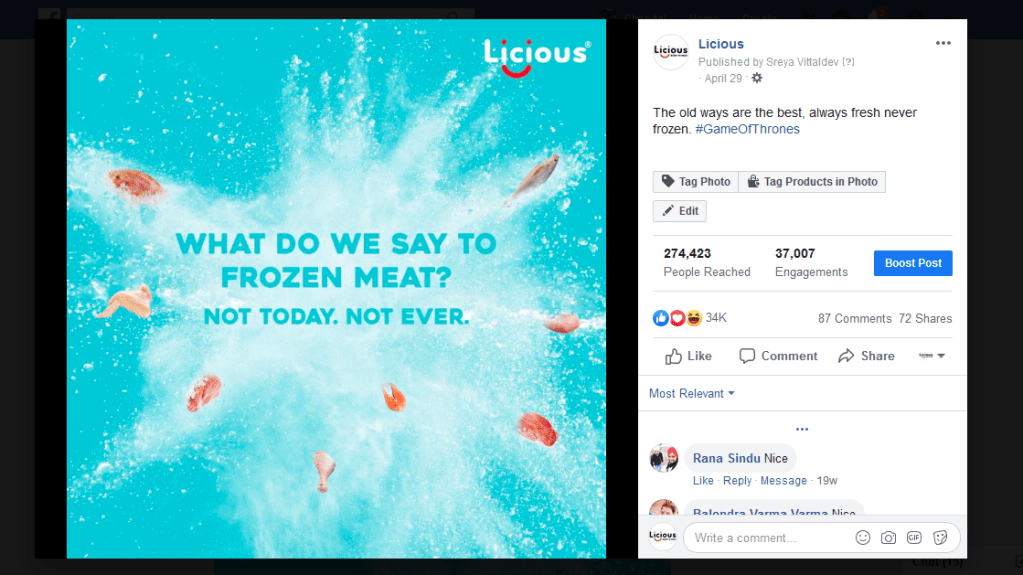Post a GIF in the comment

[914, 538]
